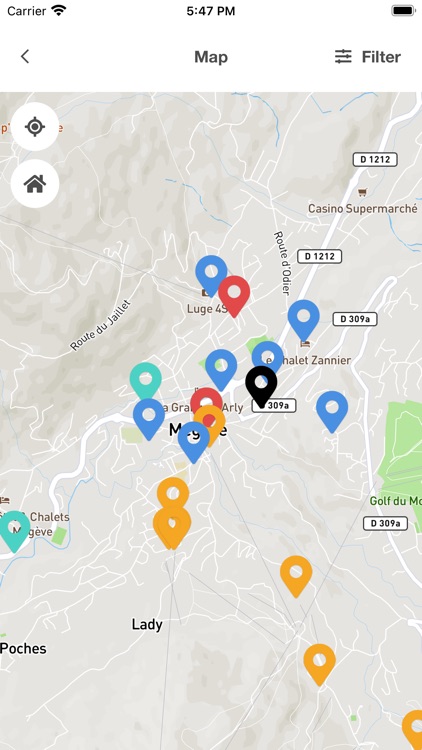The height and width of the screenshot is (750, 422).
Task: Tap red pin near Luge label
Action: (234, 296)
